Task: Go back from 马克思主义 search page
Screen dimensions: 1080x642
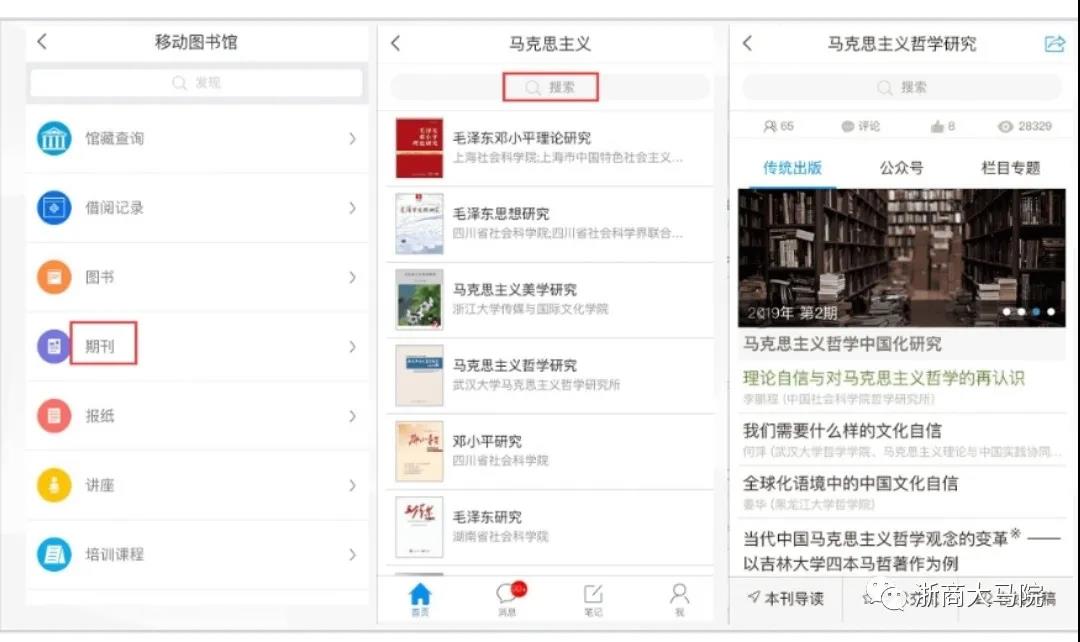Action: point(396,44)
